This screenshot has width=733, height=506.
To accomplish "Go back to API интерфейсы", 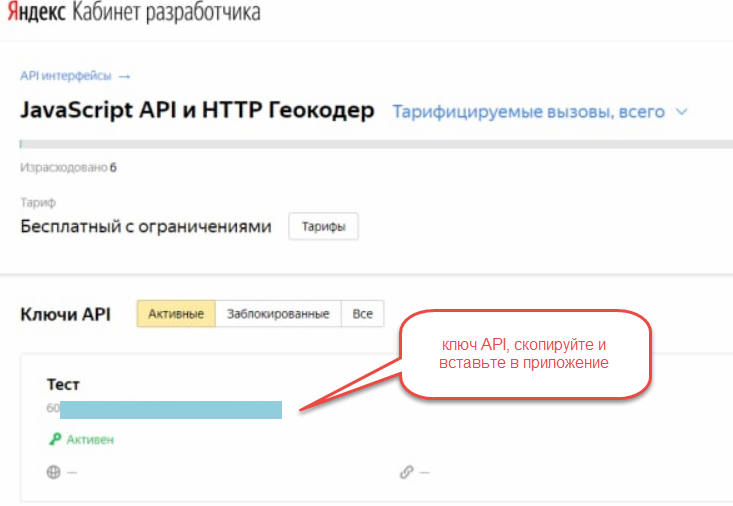I will pos(65,76).
